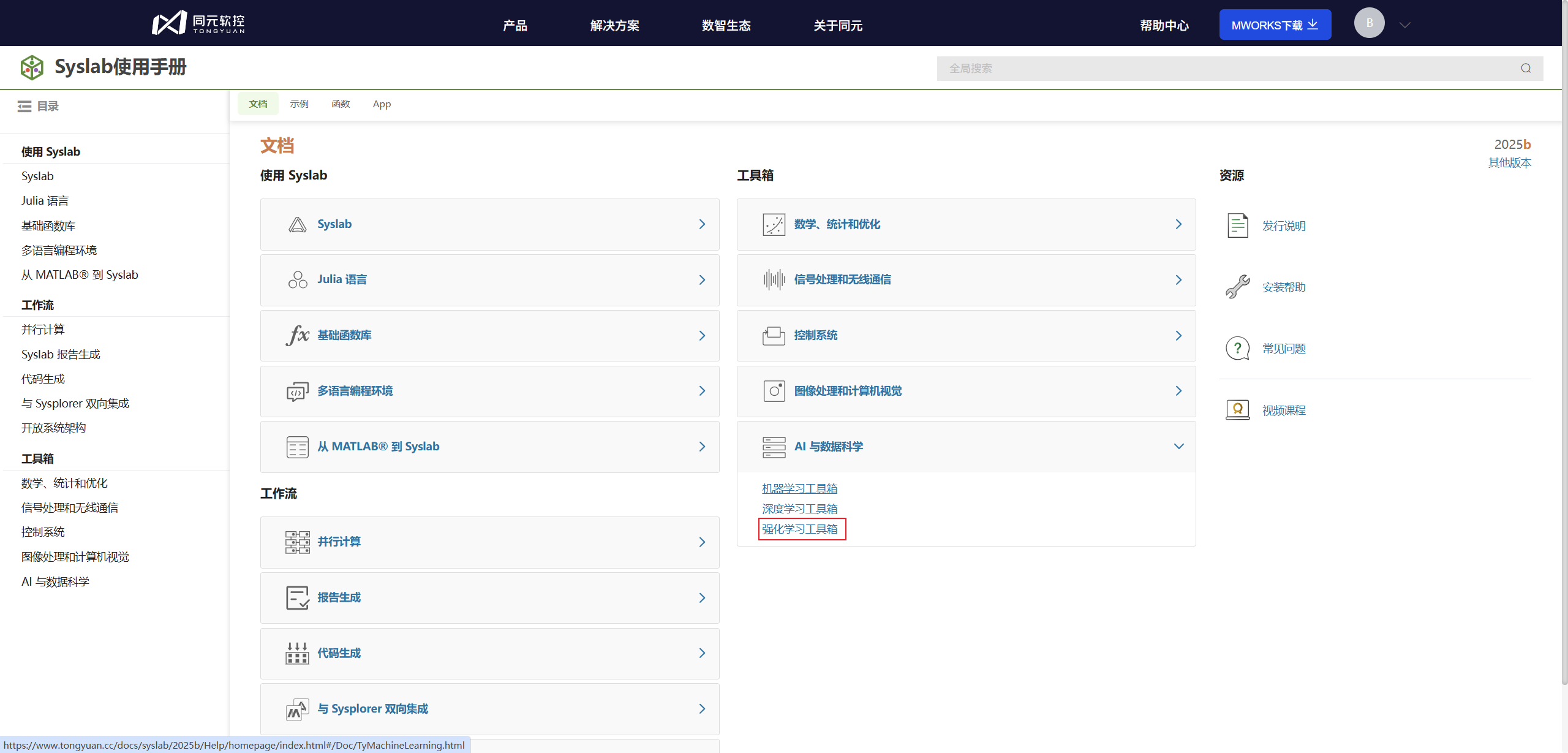Click the Julia 语言 circles icon

(297, 279)
